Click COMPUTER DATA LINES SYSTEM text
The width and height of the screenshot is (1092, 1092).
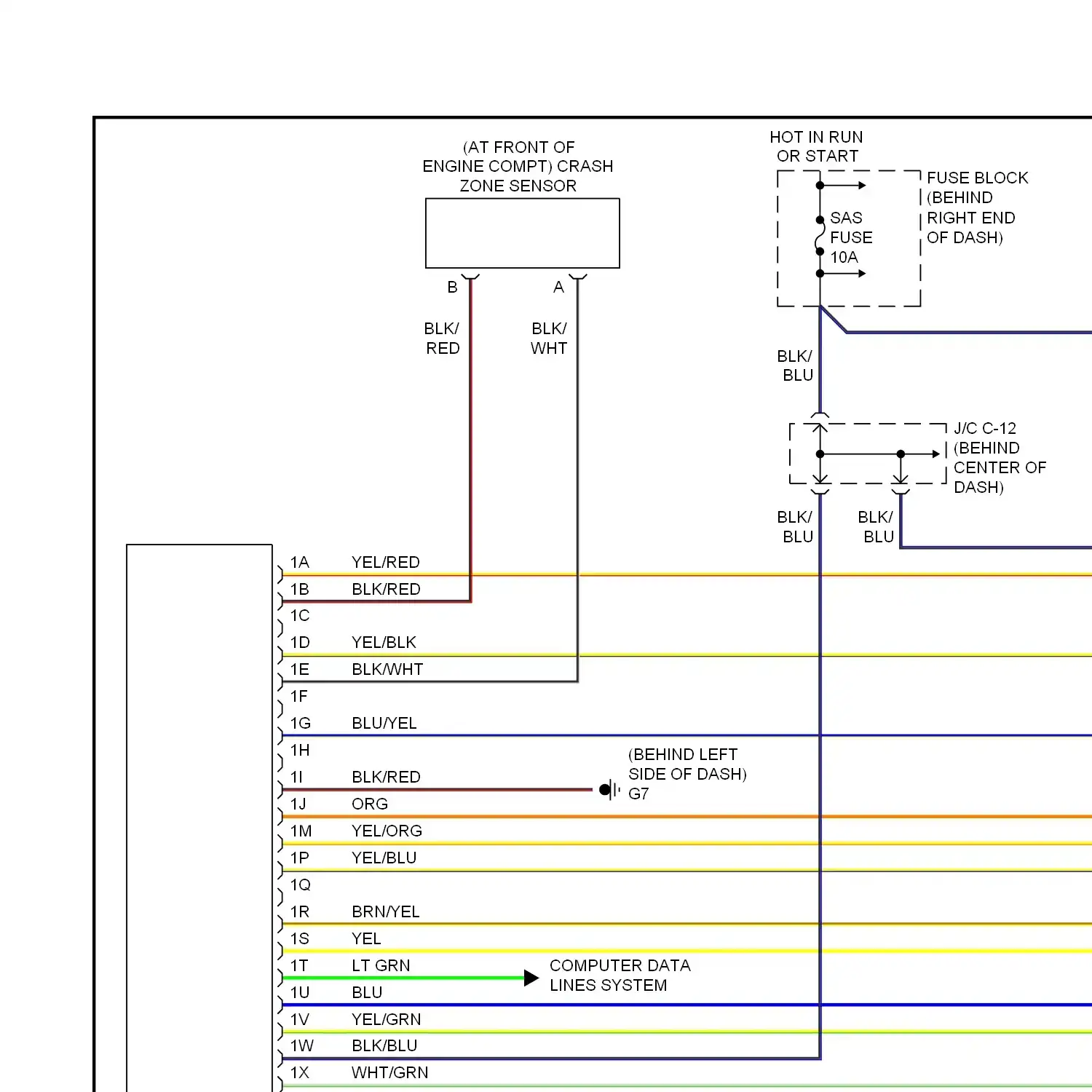click(620, 976)
